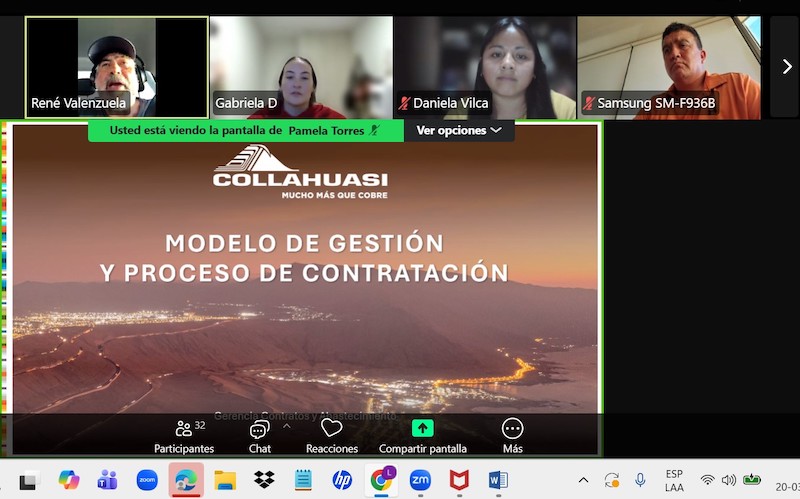This screenshot has width=800, height=499.
Task: Open the HP app in taskbar
Action: pos(342,480)
